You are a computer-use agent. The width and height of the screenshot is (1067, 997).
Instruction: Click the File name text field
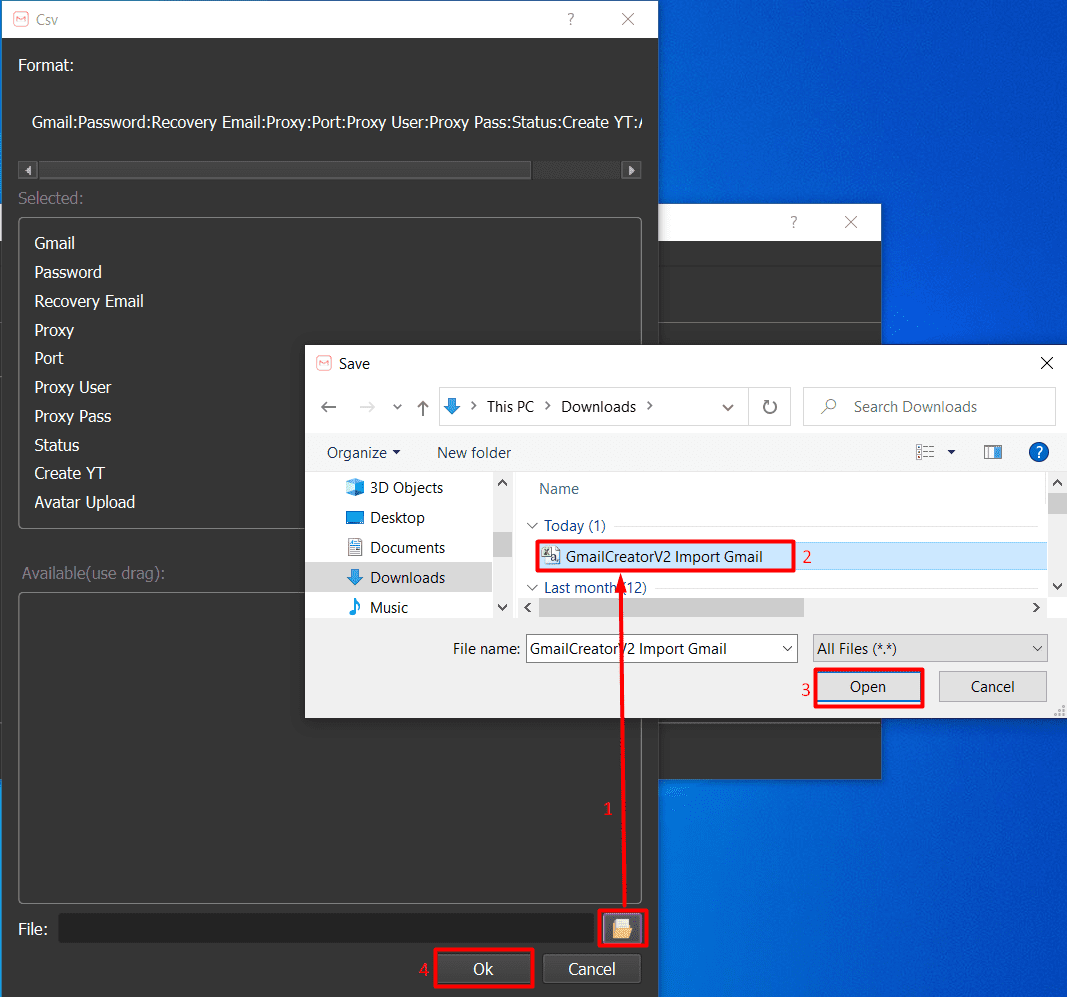[652, 649]
